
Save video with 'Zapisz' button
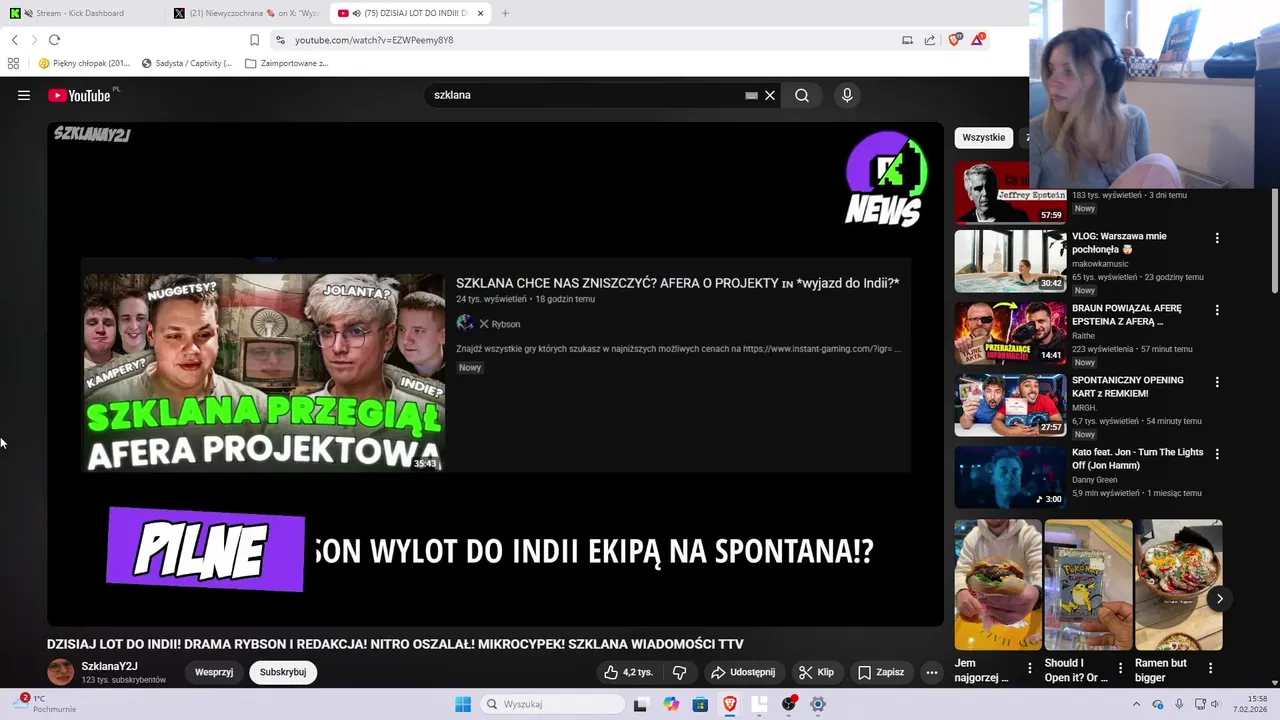click(881, 672)
